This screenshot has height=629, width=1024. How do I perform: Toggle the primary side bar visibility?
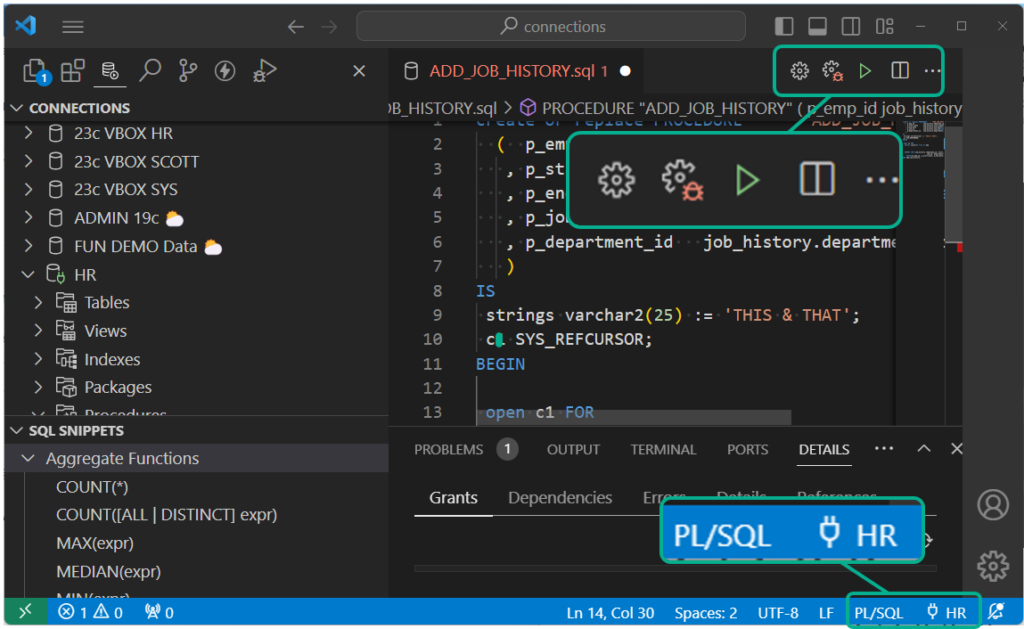[784, 26]
